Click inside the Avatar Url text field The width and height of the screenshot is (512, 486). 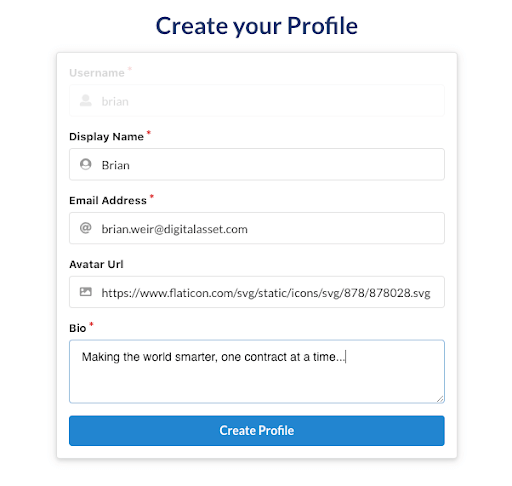point(257,292)
